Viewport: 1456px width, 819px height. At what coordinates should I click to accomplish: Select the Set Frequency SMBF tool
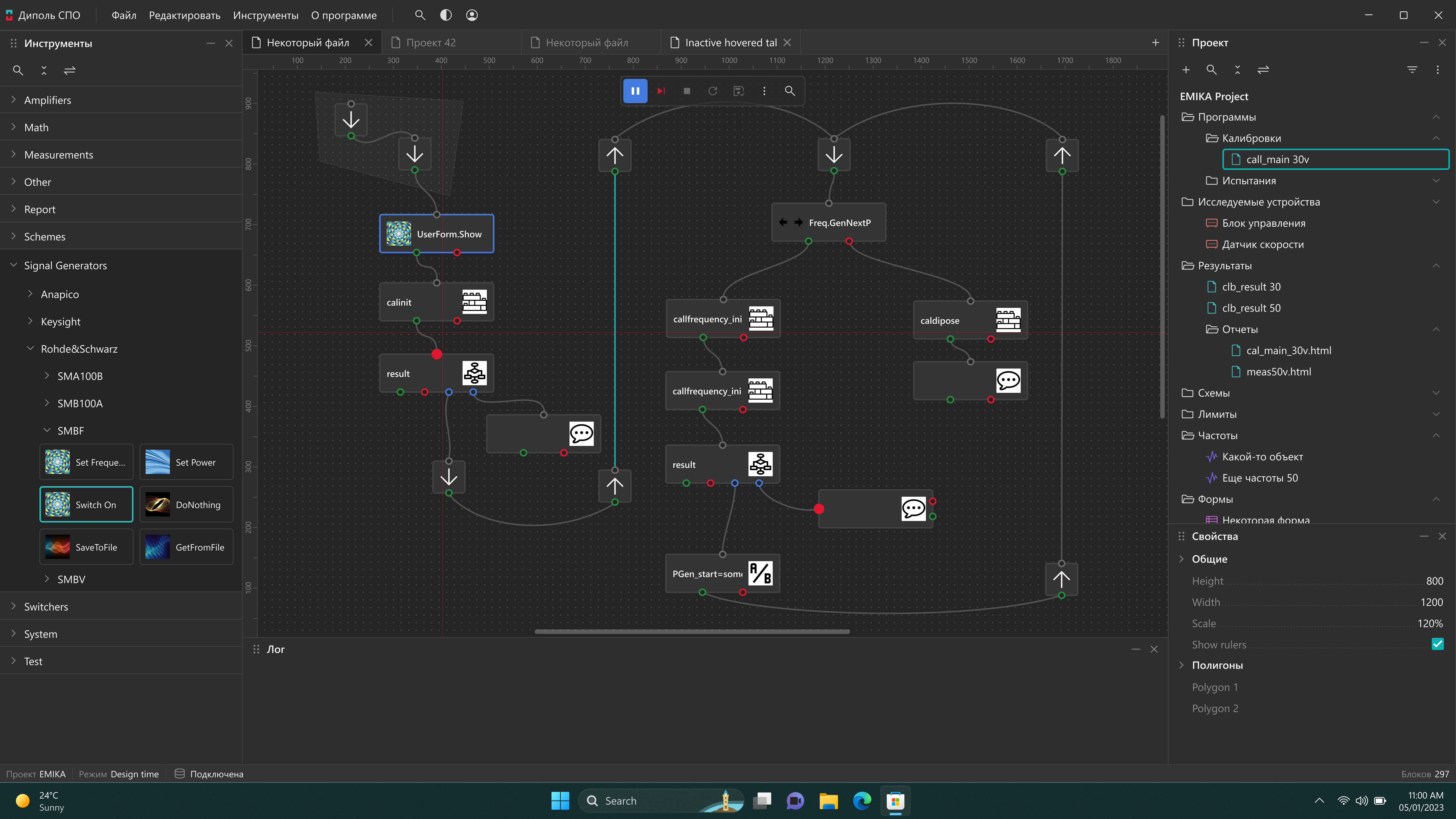[86, 462]
